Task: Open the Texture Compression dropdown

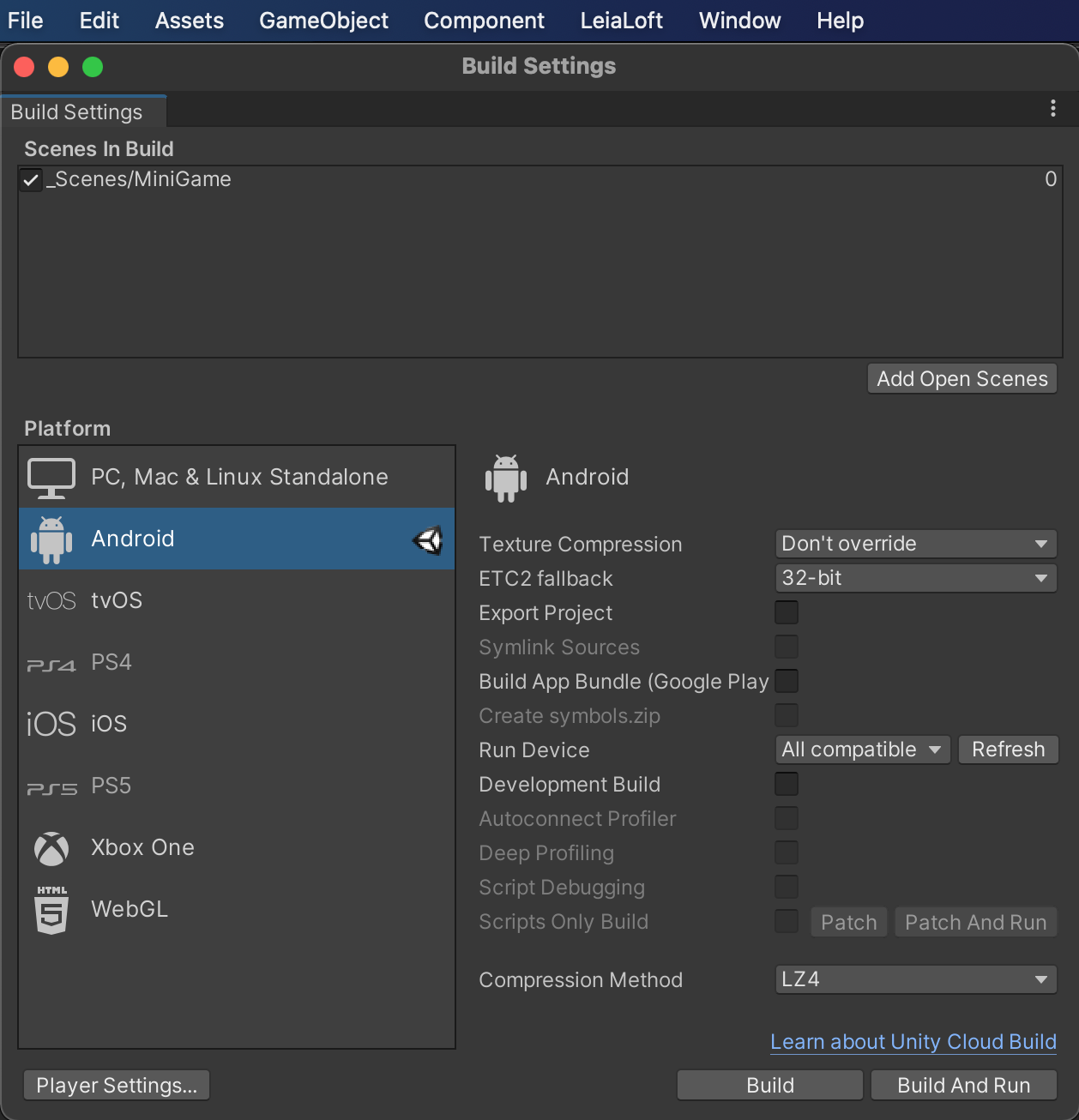Action: (x=916, y=544)
